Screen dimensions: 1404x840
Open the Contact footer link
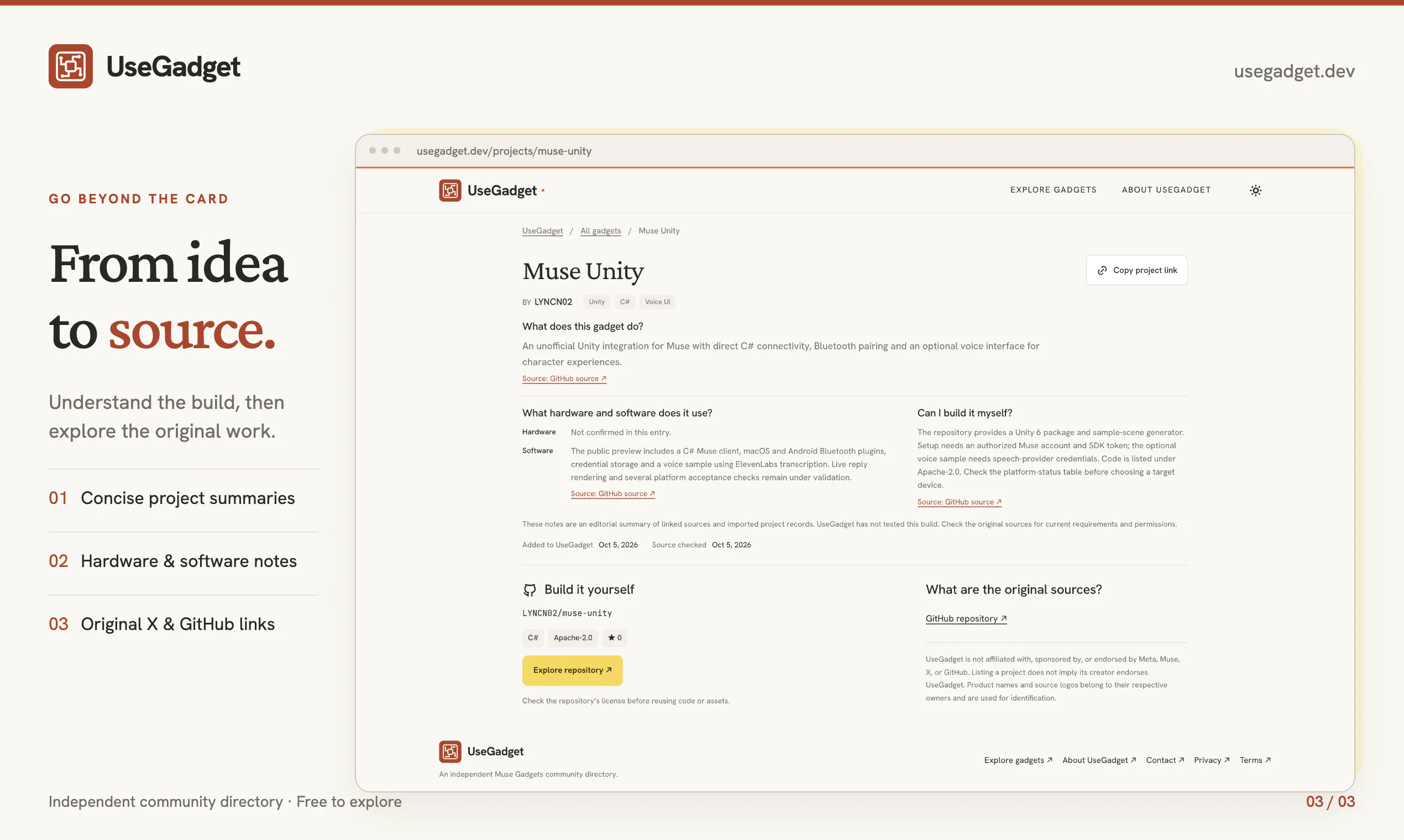click(x=1165, y=760)
